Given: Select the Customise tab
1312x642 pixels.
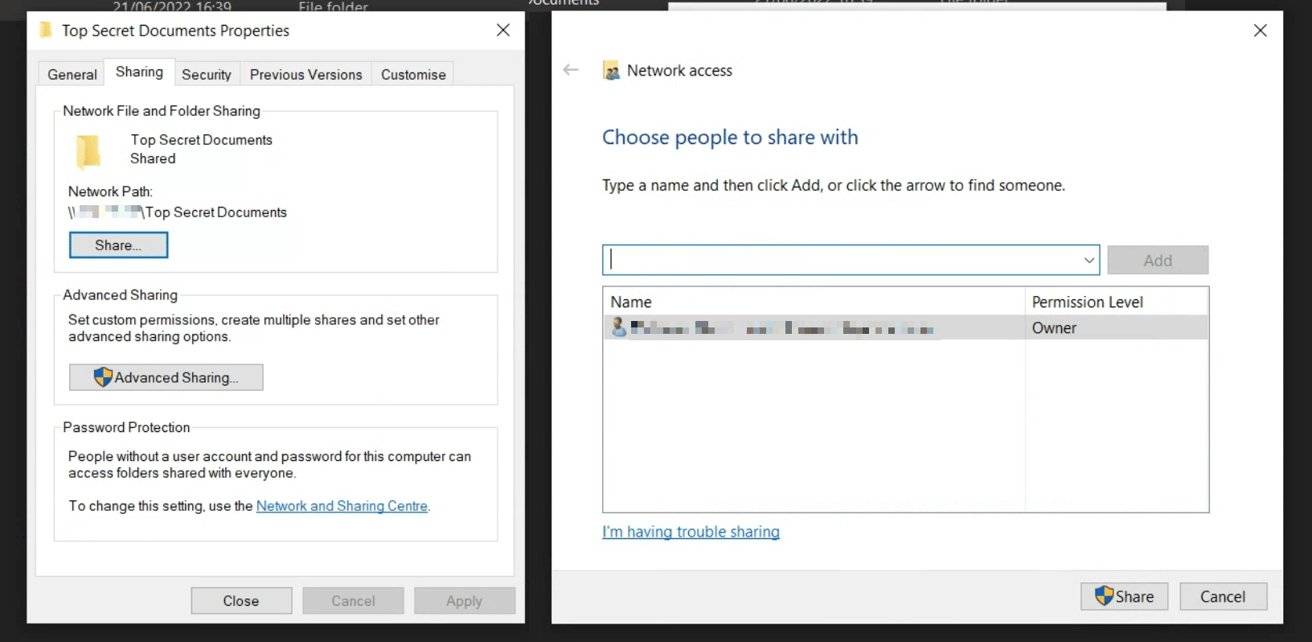Looking at the screenshot, I should tap(413, 74).
